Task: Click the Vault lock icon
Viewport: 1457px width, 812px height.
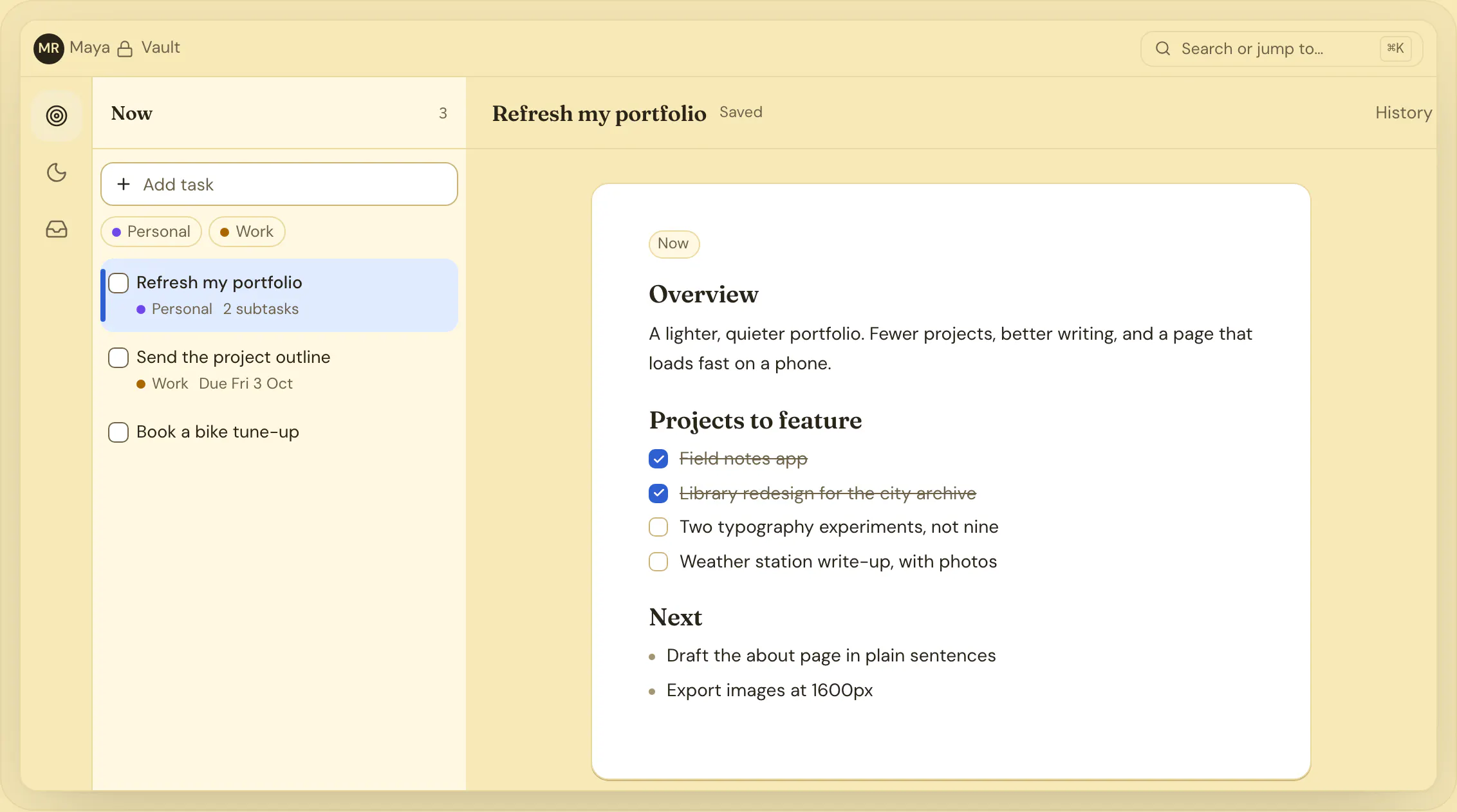Action: click(125, 49)
